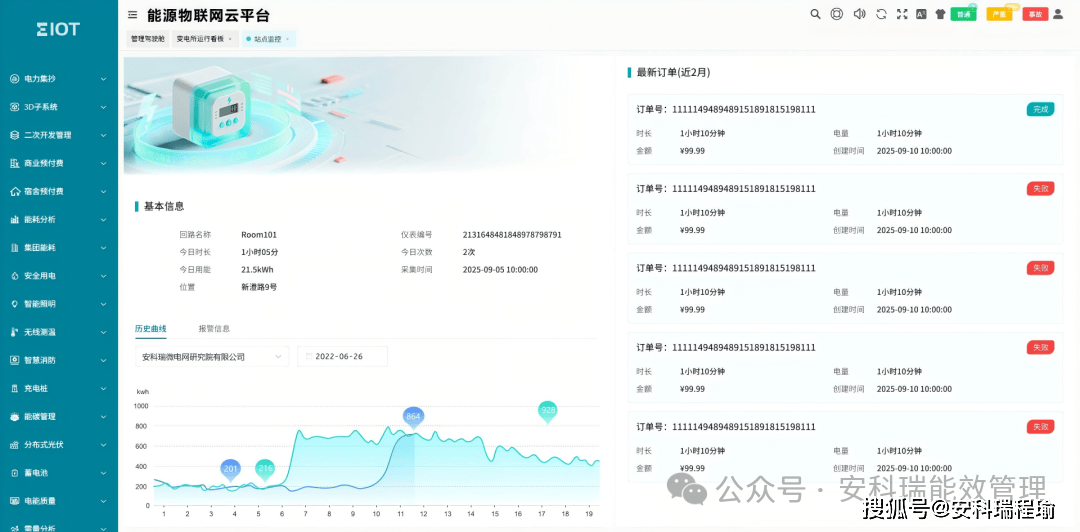Click the 分布式光伏 sidebar icon
This screenshot has height=532, width=1080.
pyautogui.click(x=14, y=445)
